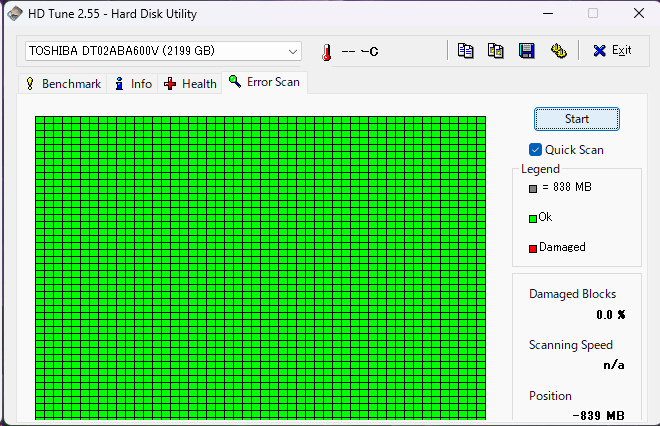Click the green Ok legend square

533,218
